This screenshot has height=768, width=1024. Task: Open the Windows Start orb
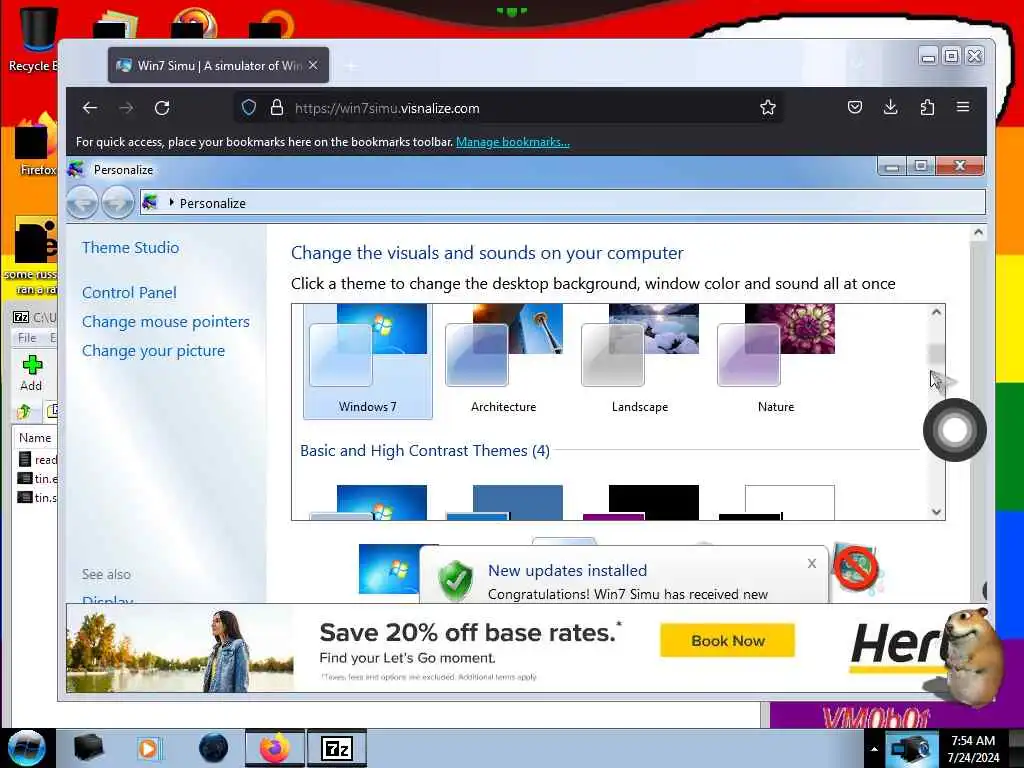pyautogui.click(x=26, y=748)
